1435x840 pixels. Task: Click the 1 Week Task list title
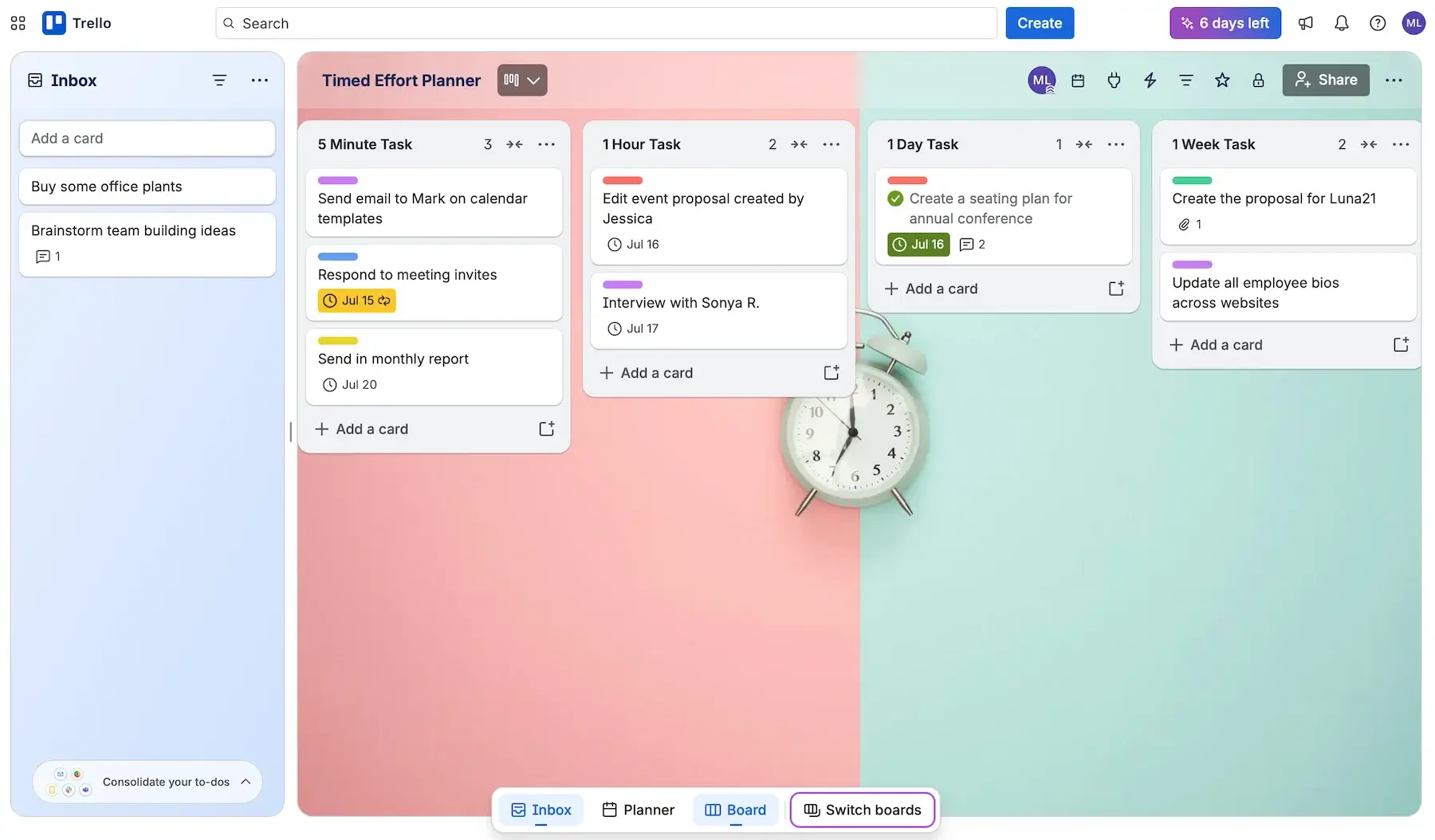coord(1213,144)
